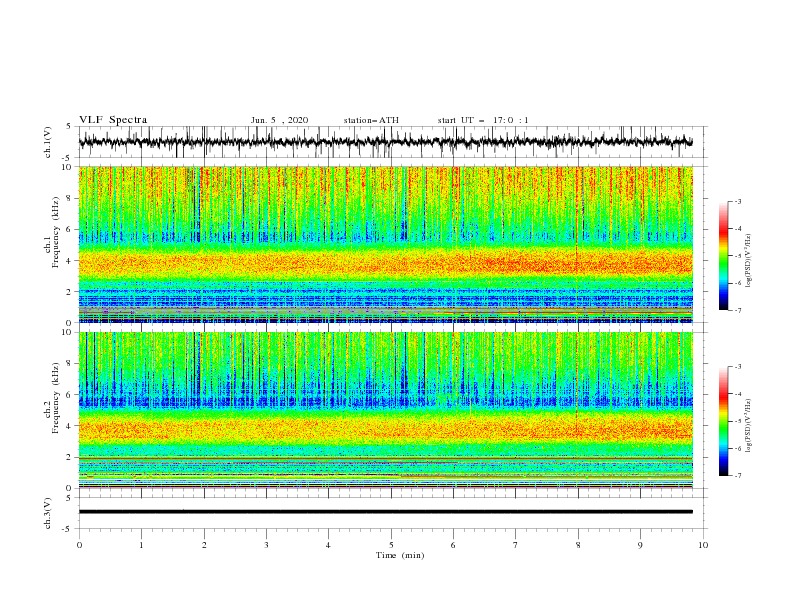Click the ch.1 waveform trace plot
Viewport: 792px width, 612px height.
[x=386, y=142]
